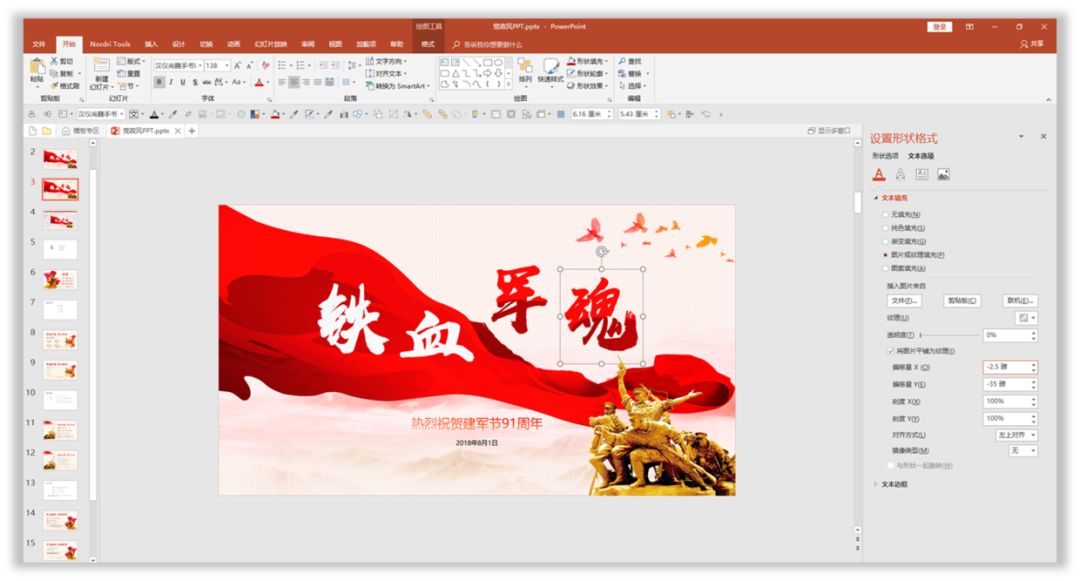Switch to Shape Options (形状选项) tab

[885, 156]
